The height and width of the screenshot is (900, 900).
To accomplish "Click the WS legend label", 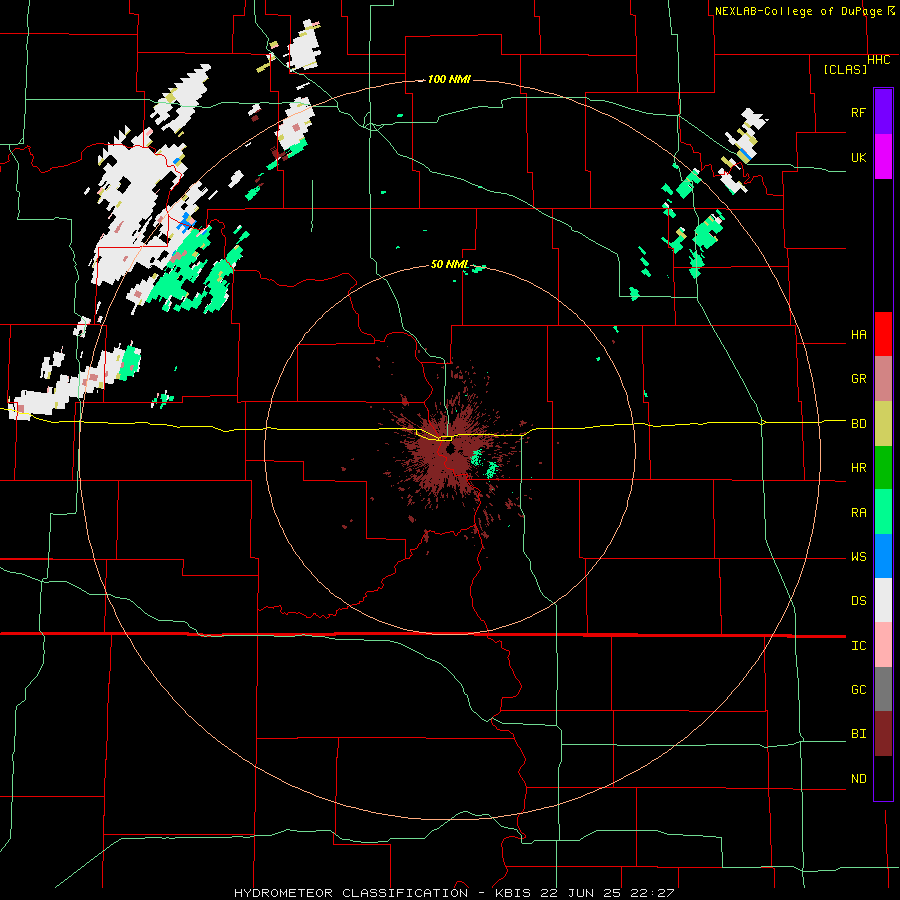I will 858,556.
